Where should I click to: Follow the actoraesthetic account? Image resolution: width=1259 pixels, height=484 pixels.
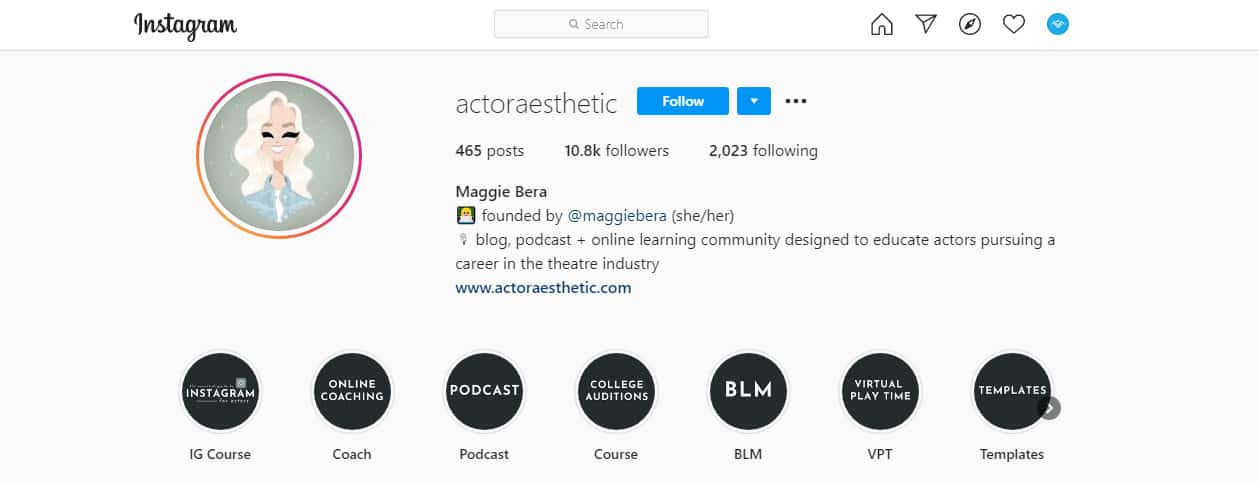pos(683,101)
